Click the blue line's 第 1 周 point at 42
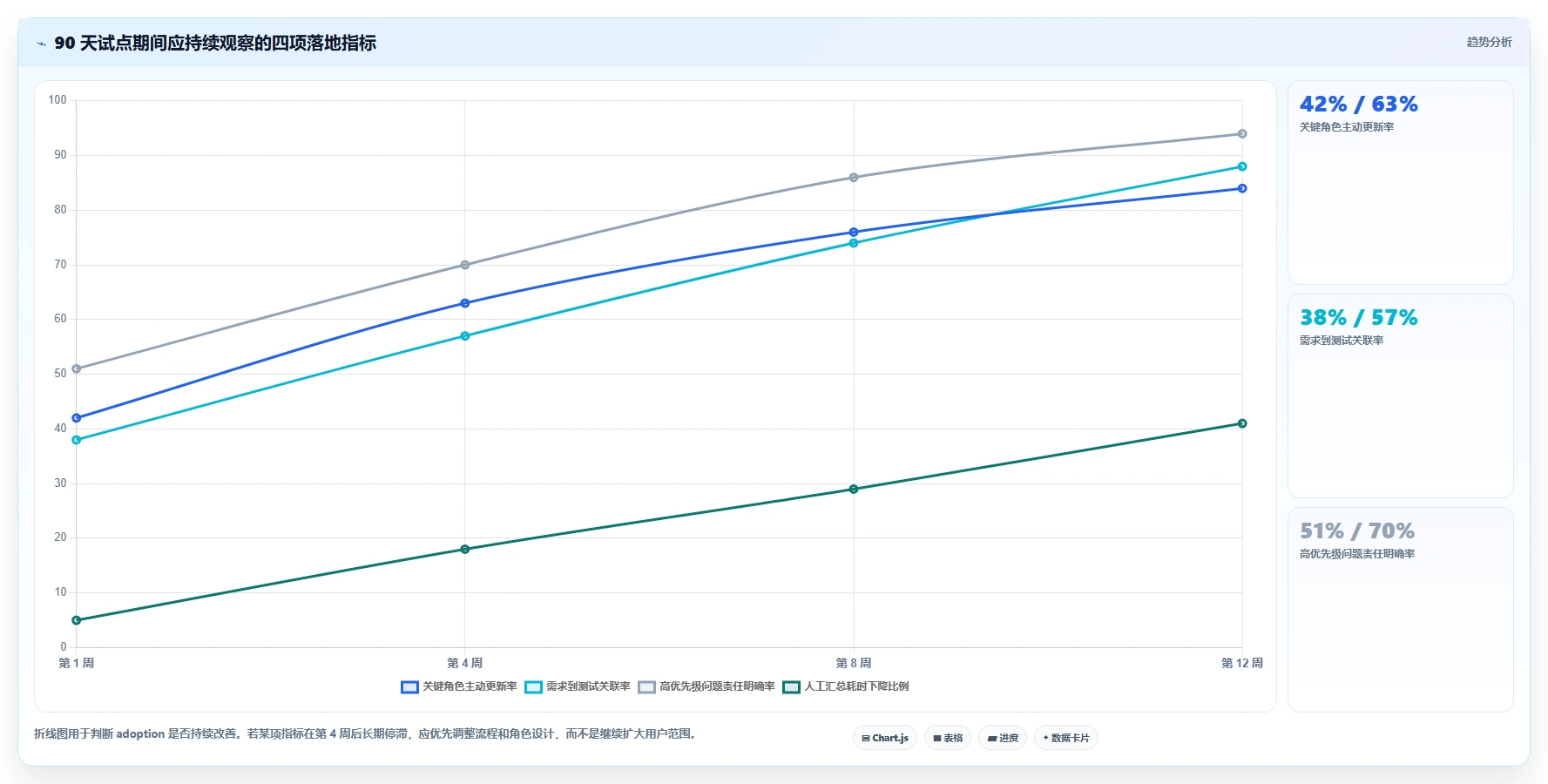 (x=77, y=418)
